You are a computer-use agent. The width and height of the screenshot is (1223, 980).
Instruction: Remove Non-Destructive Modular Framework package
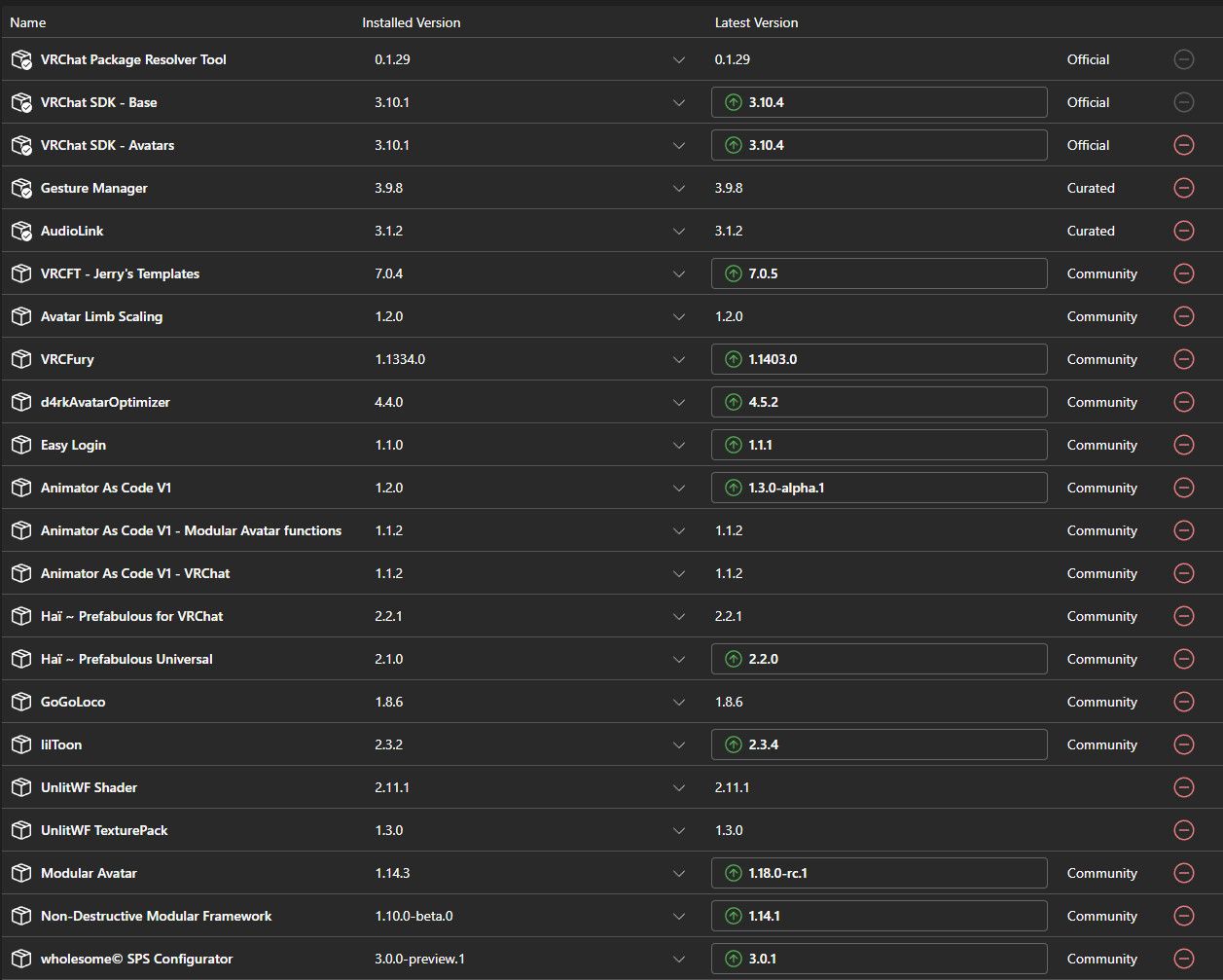tap(1184, 916)
